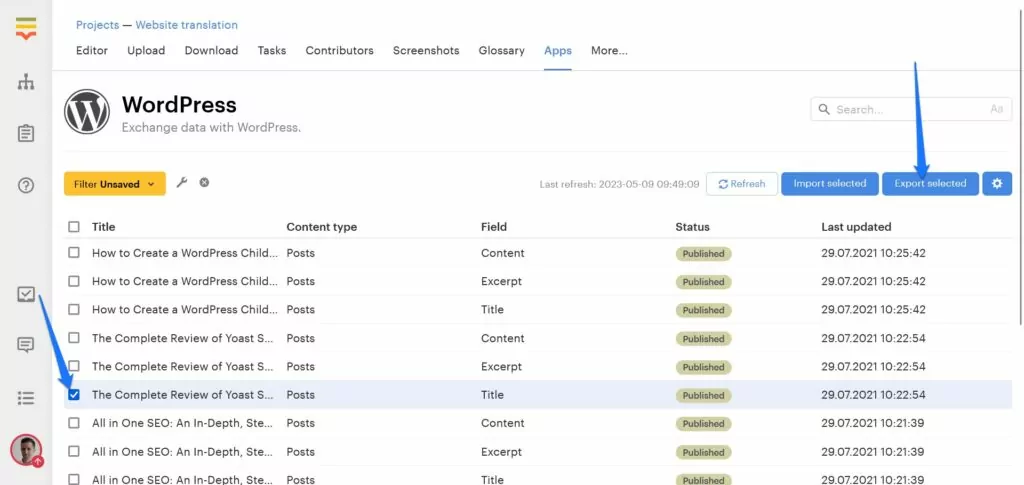Focus the Search input field
Image resolution: width=1024 pixels, height=485 pixels.
pyautogui.click(x=911, y=110)
